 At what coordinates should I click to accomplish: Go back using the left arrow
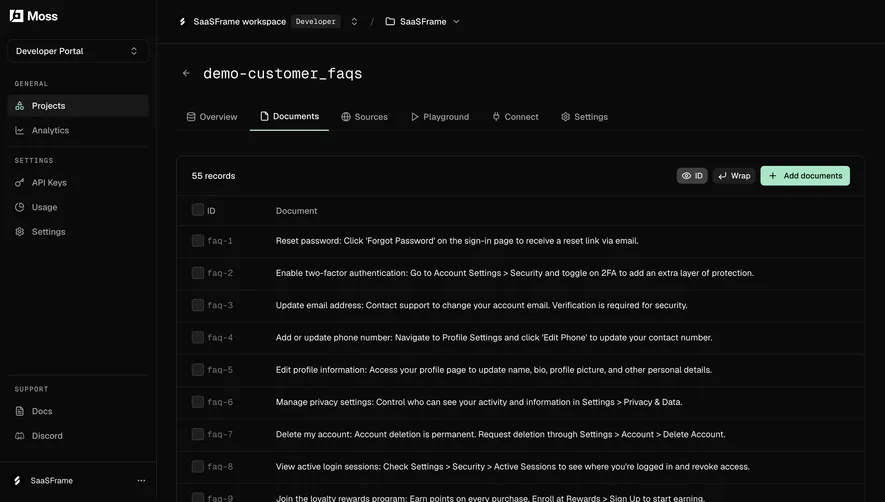(x=186, y=73)
